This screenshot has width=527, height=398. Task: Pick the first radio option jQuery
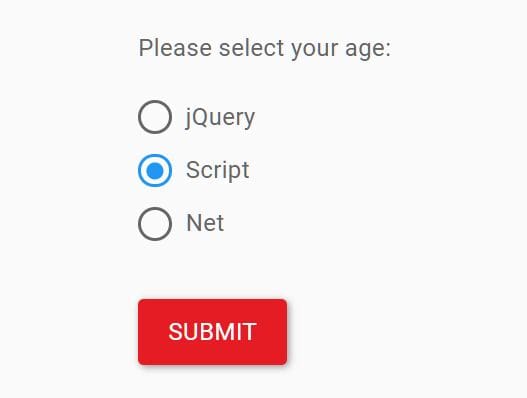(155, 117)
